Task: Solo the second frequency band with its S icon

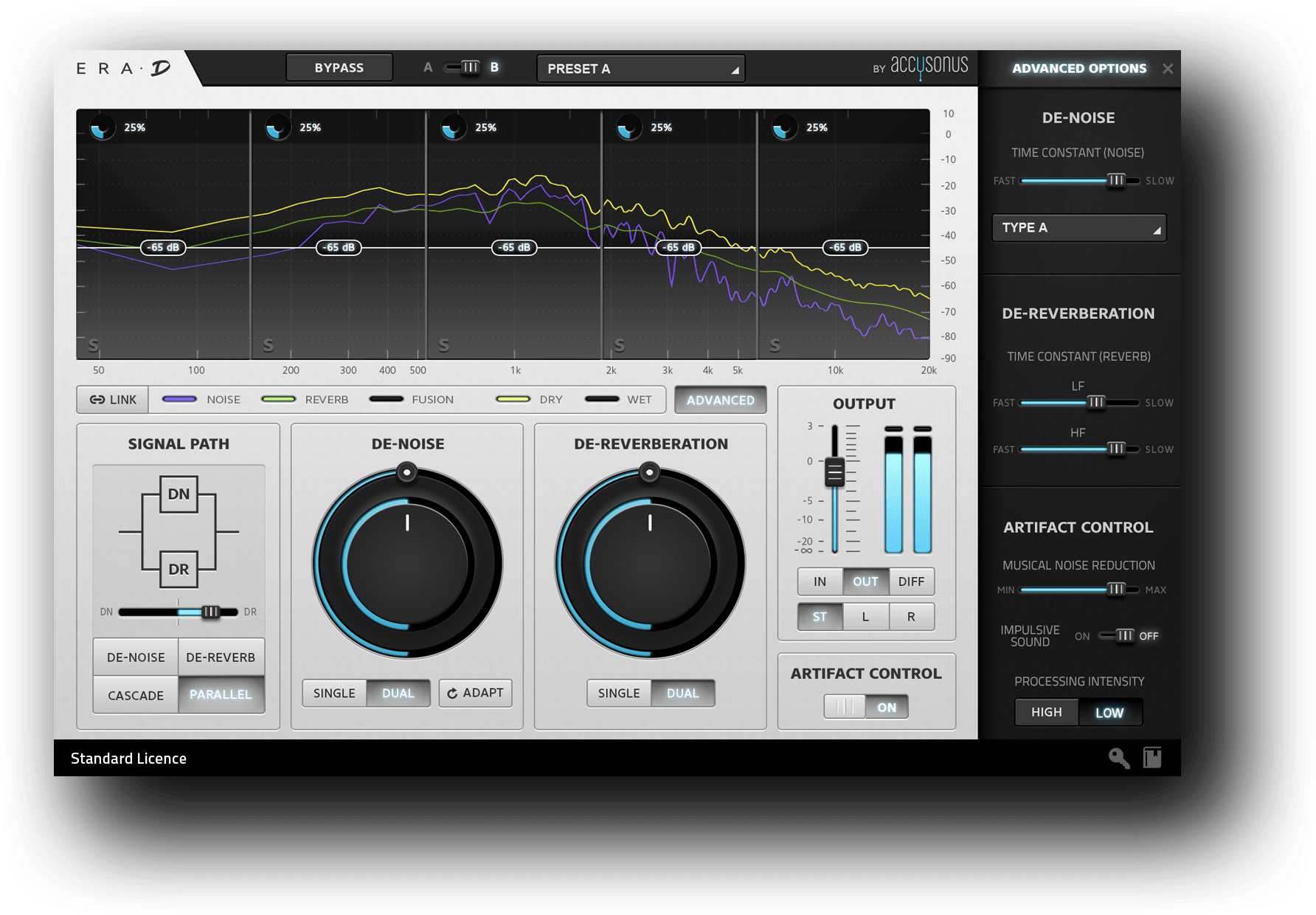Action: click(269, 345)
